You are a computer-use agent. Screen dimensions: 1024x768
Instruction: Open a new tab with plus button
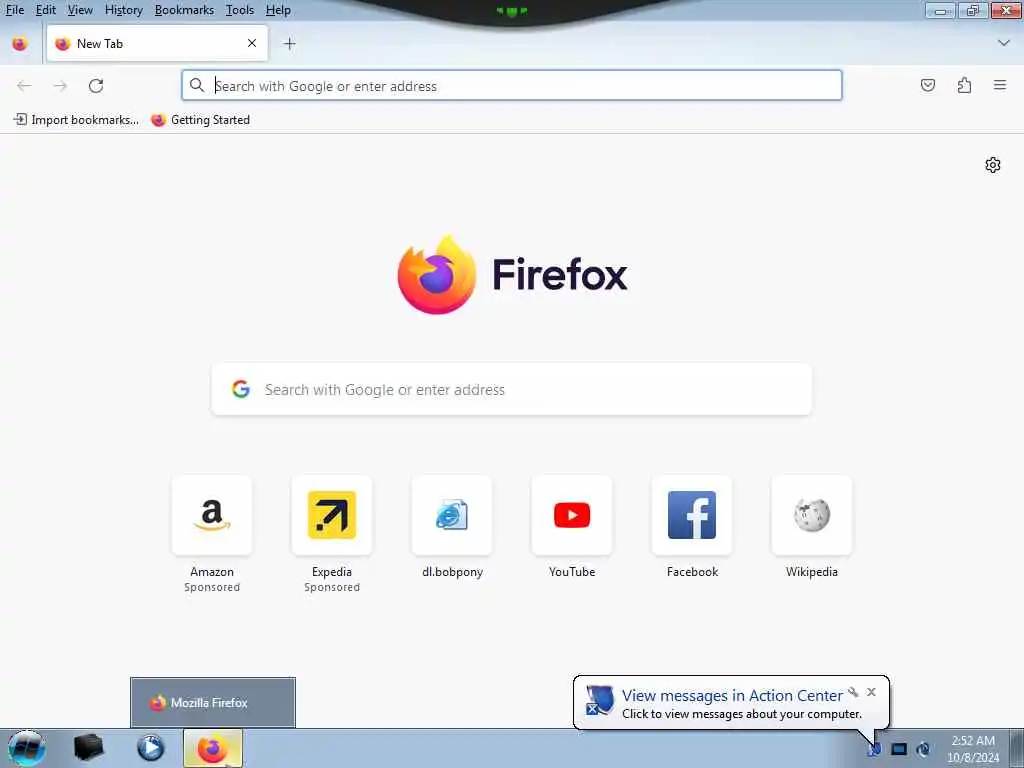(289, 44)
